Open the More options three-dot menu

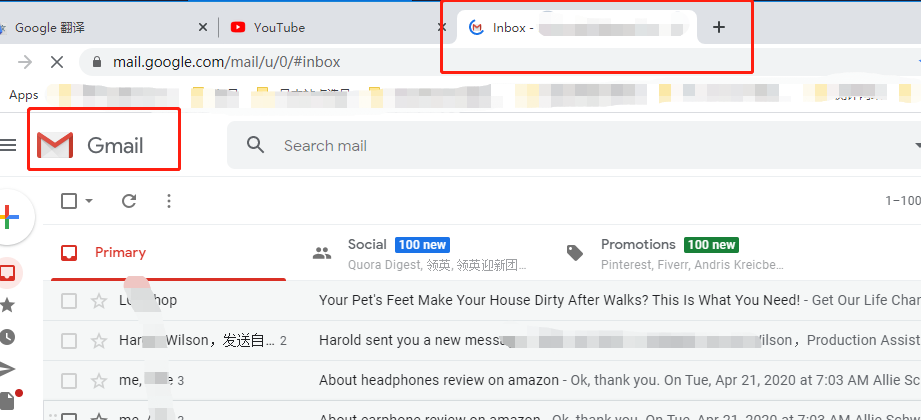[x=169, y=201]
